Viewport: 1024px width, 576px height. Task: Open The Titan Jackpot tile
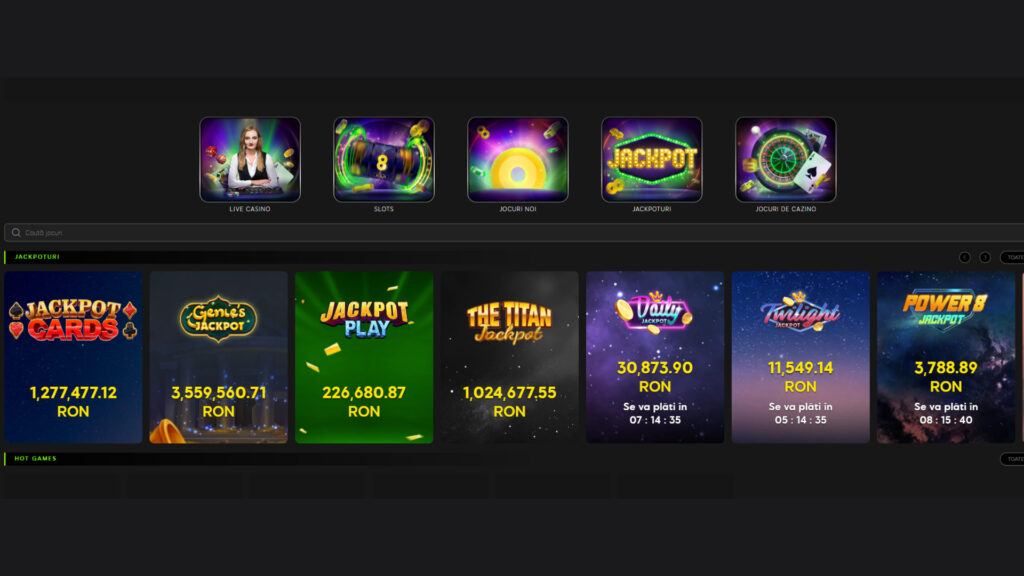pyautogui.click(x=509, y=357)
